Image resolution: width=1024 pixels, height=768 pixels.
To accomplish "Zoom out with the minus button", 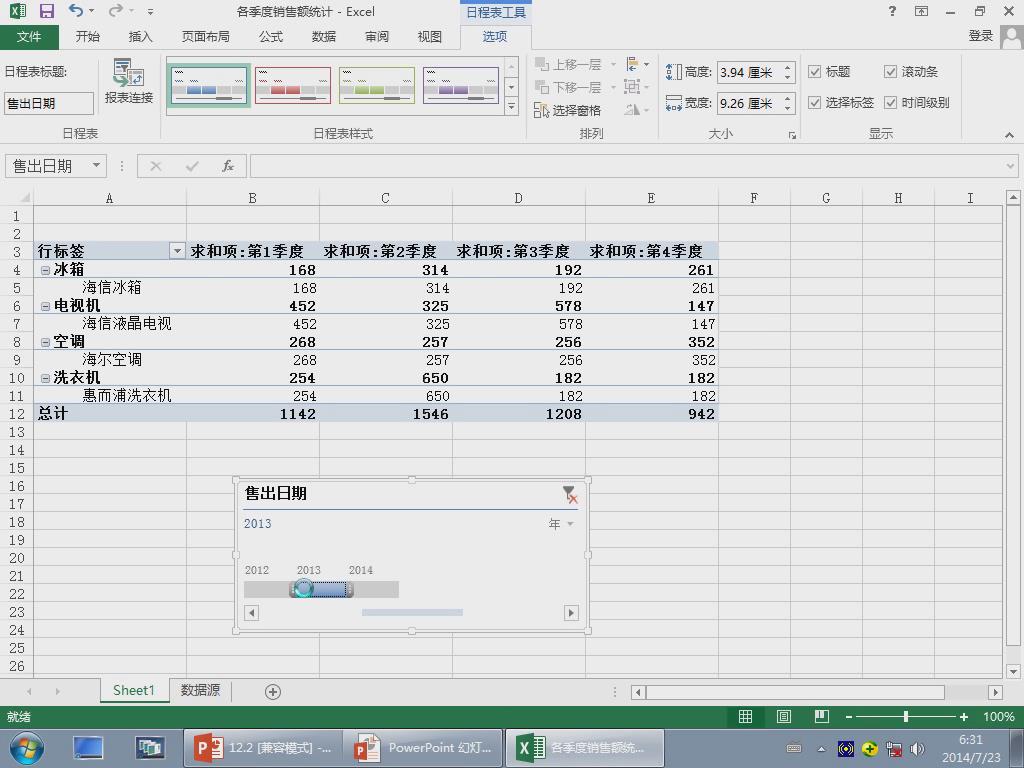I will pyautogui.click(x=848, y=716).
